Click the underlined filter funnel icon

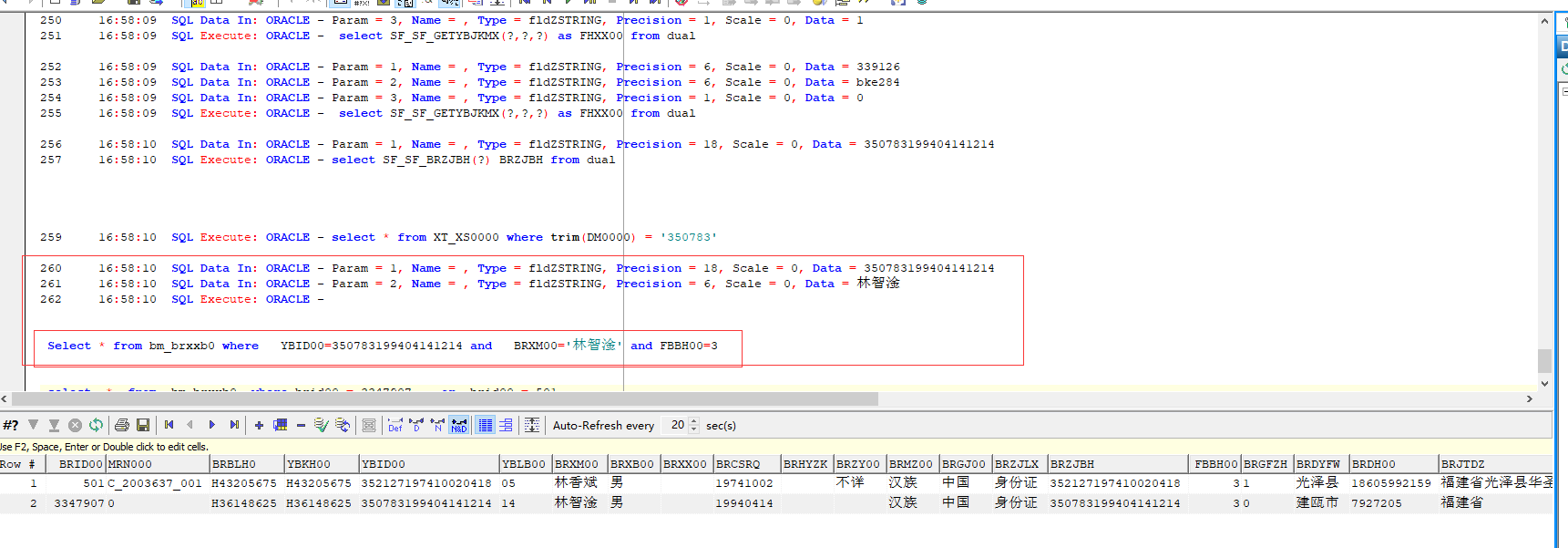54,425
